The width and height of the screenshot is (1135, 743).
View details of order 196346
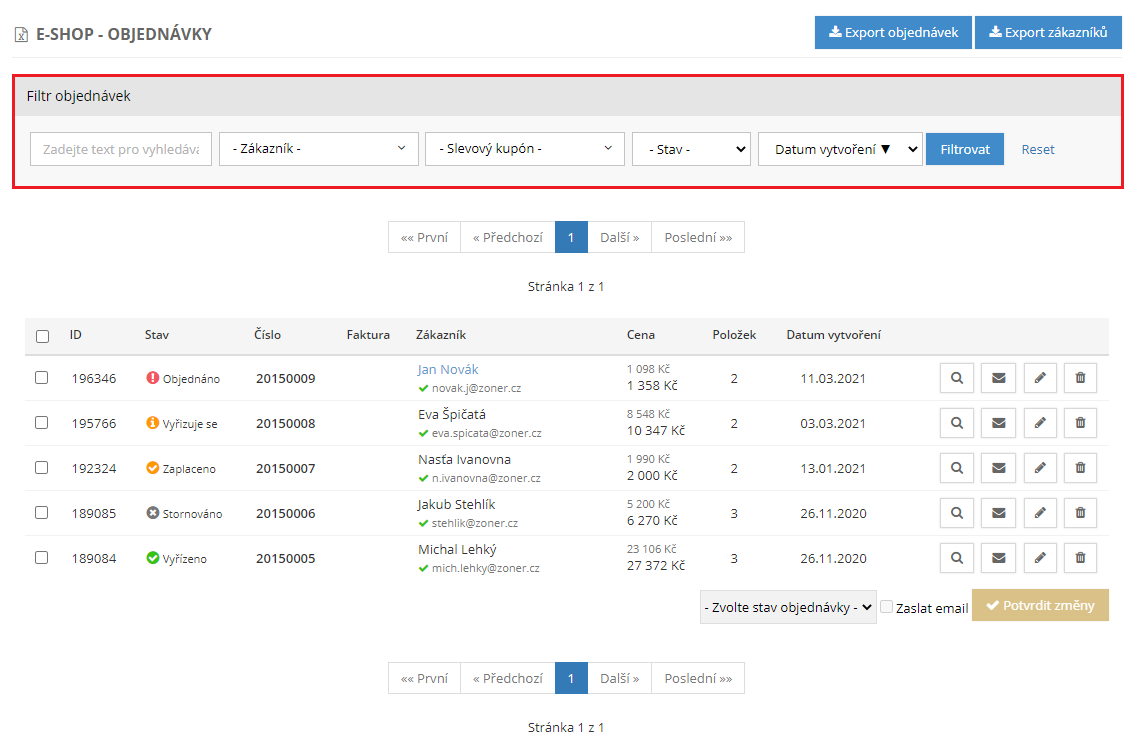957,378
